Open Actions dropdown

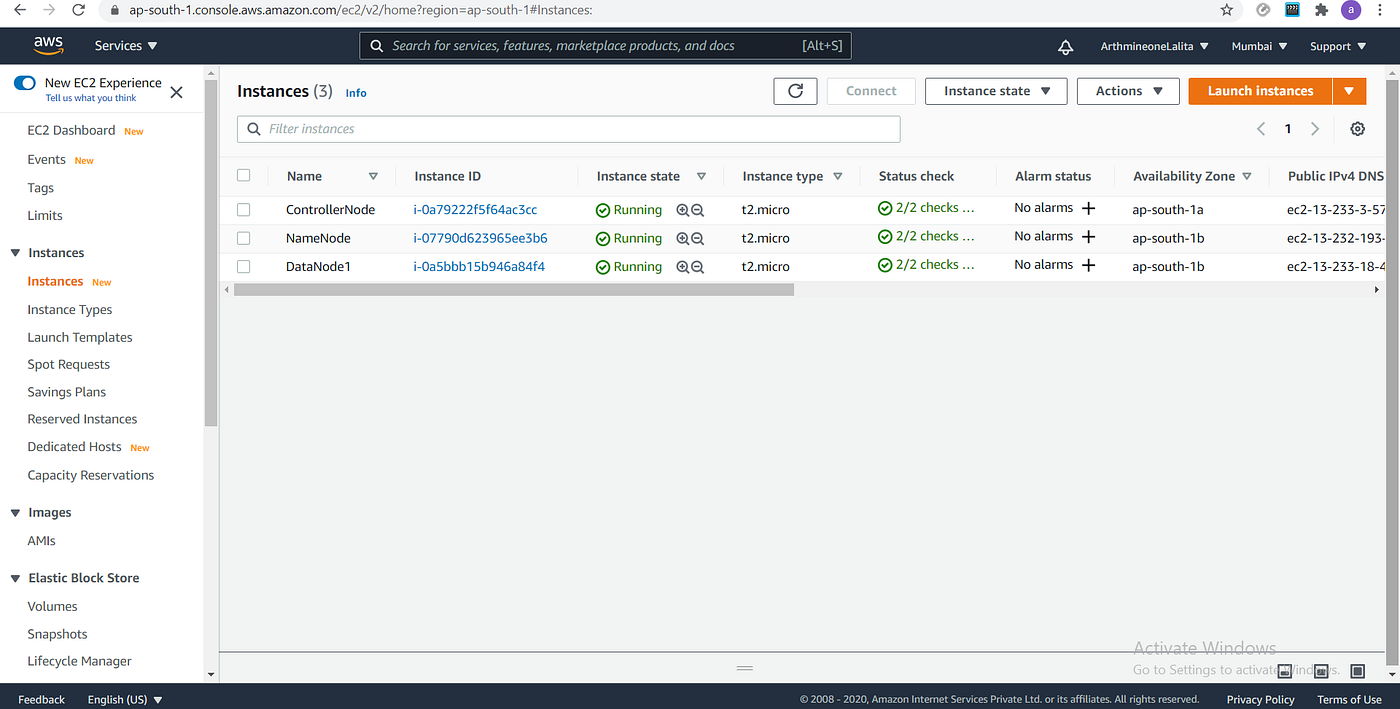pos(1128,91)
